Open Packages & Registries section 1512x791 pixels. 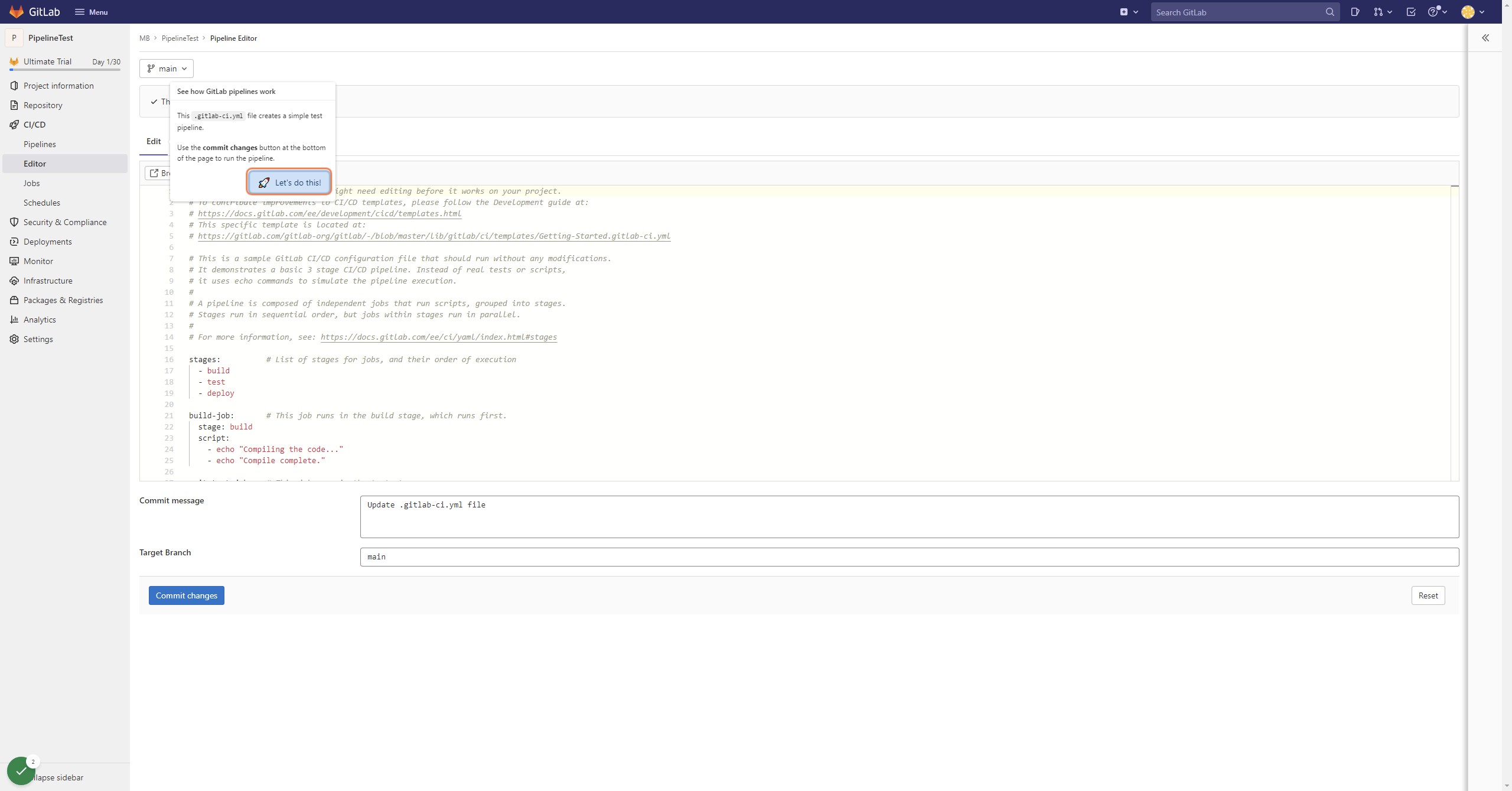tap(65, 300)
